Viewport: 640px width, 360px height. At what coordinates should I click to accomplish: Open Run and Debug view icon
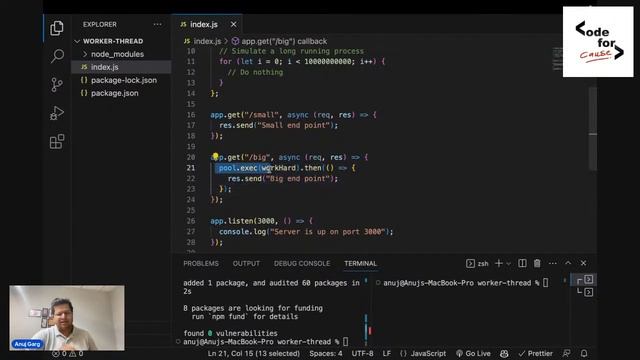pos(57,113)
